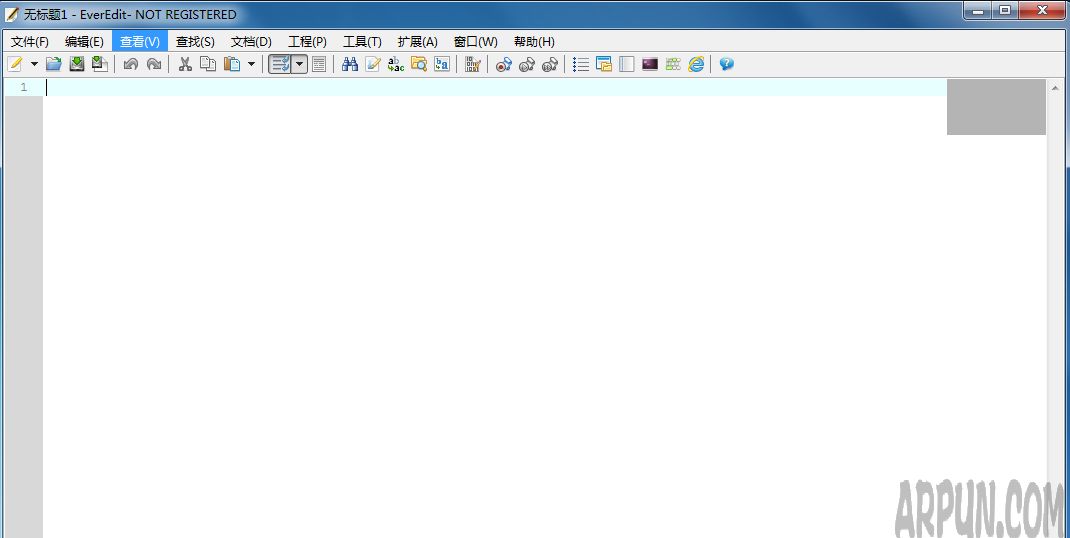This screenshot has width=1070, height=538.
Task: Toggle the word wrap button
Action: (x=280, y=64)
